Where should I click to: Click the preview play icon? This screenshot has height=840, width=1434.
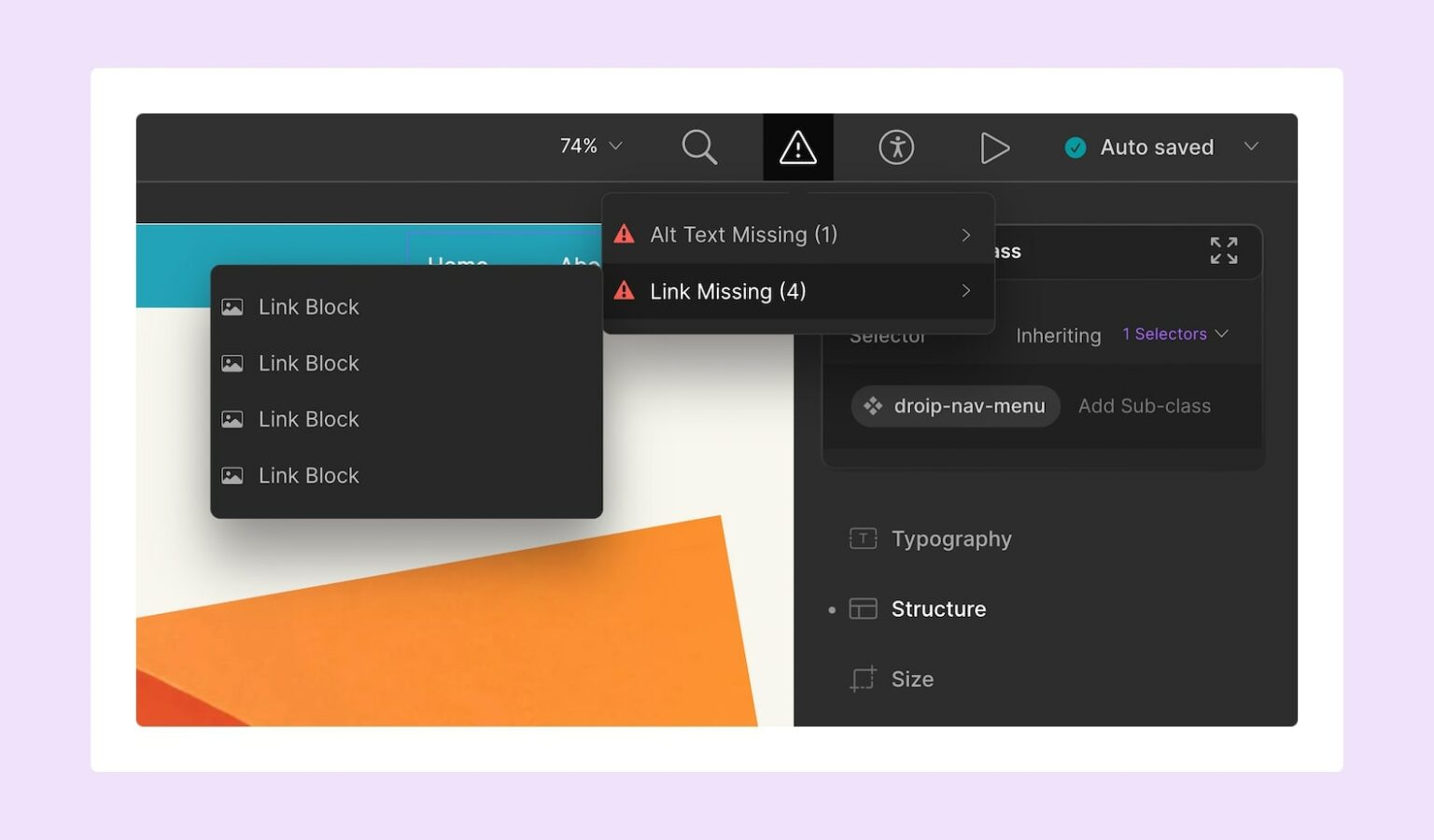[994, 147]
